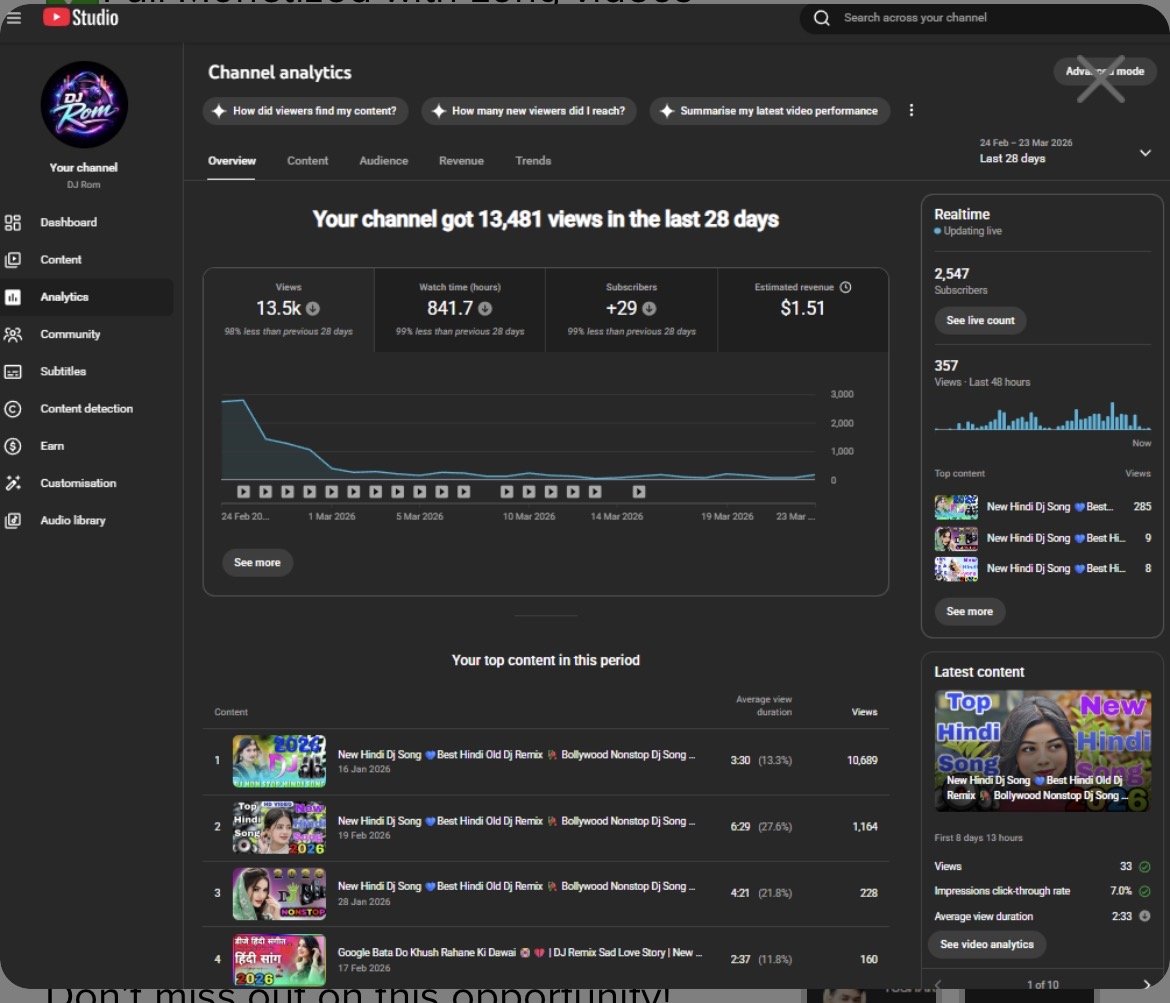Click 'Summarise my latest video performance' chip
This screenshot has height=1003, width=1170.
click(x=770, y=111)
